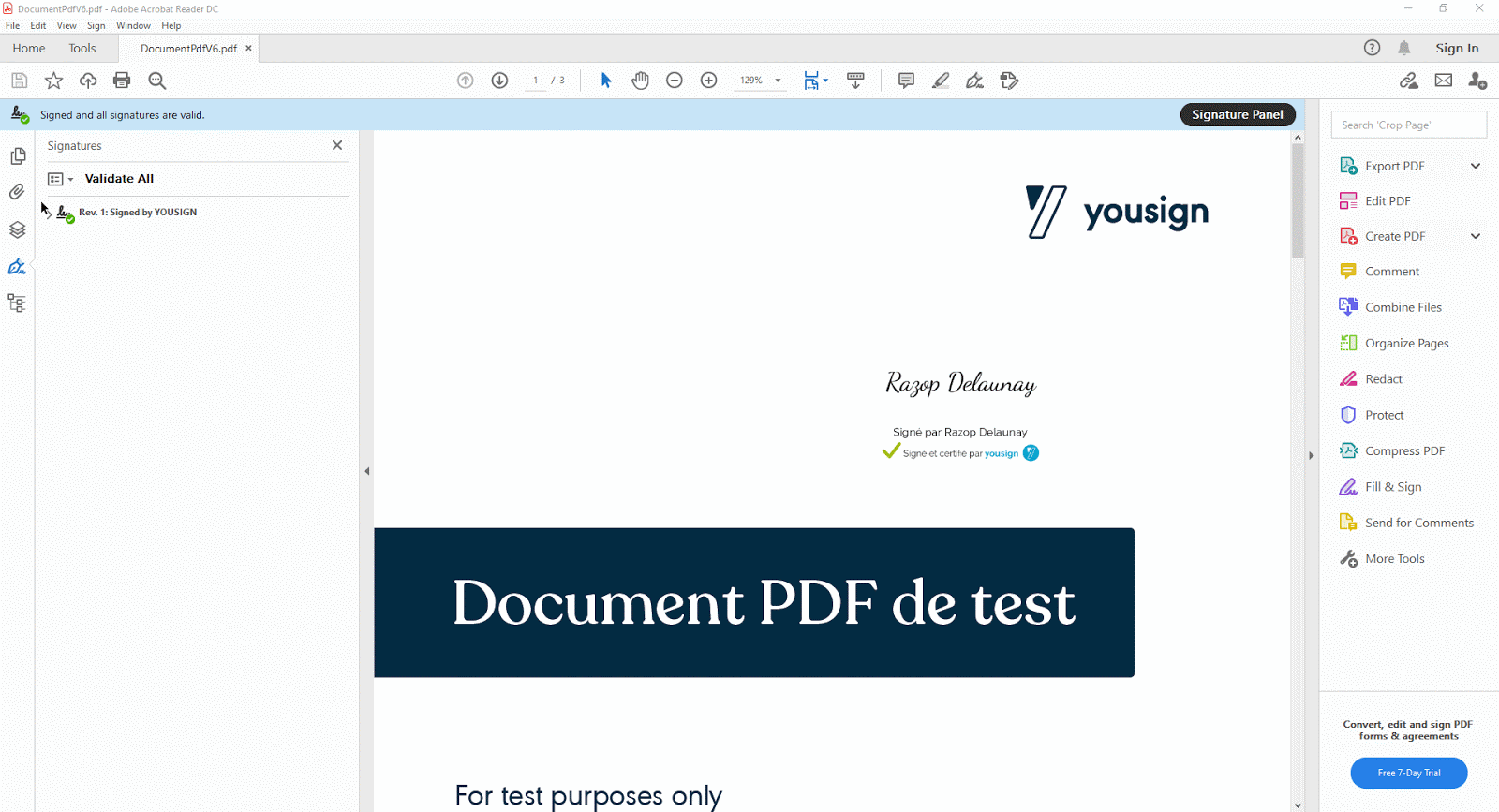
Task: Open the Window menu
Action: pyautogui.click(x=133, y=26)
